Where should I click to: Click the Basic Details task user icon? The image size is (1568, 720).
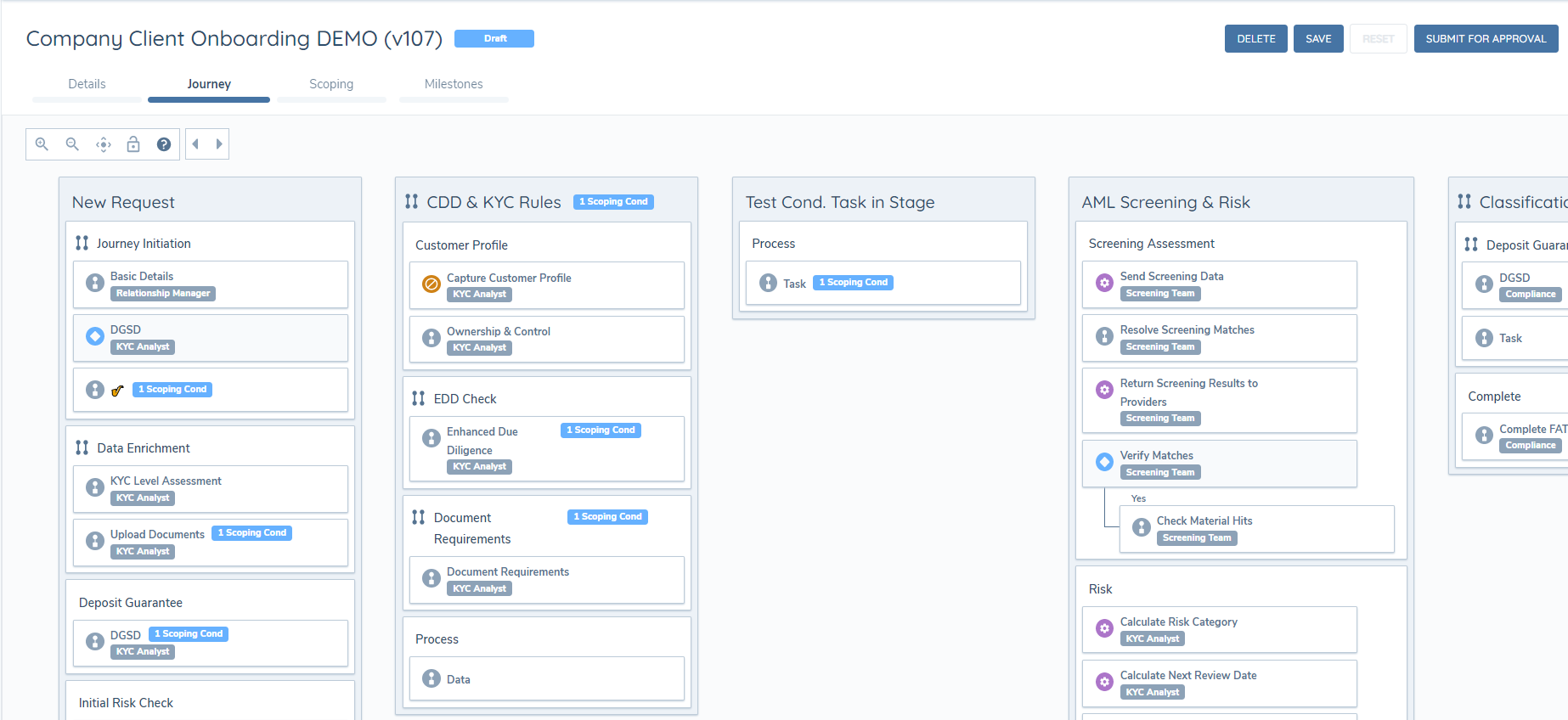click(95, 283)
